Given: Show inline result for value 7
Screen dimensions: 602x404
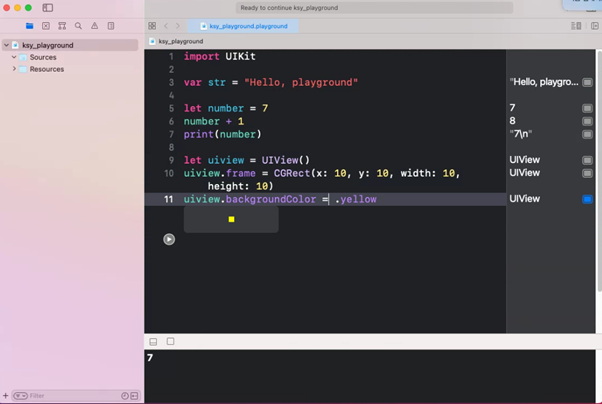Looking at the screenshot, I should click(x=587, y=108).
